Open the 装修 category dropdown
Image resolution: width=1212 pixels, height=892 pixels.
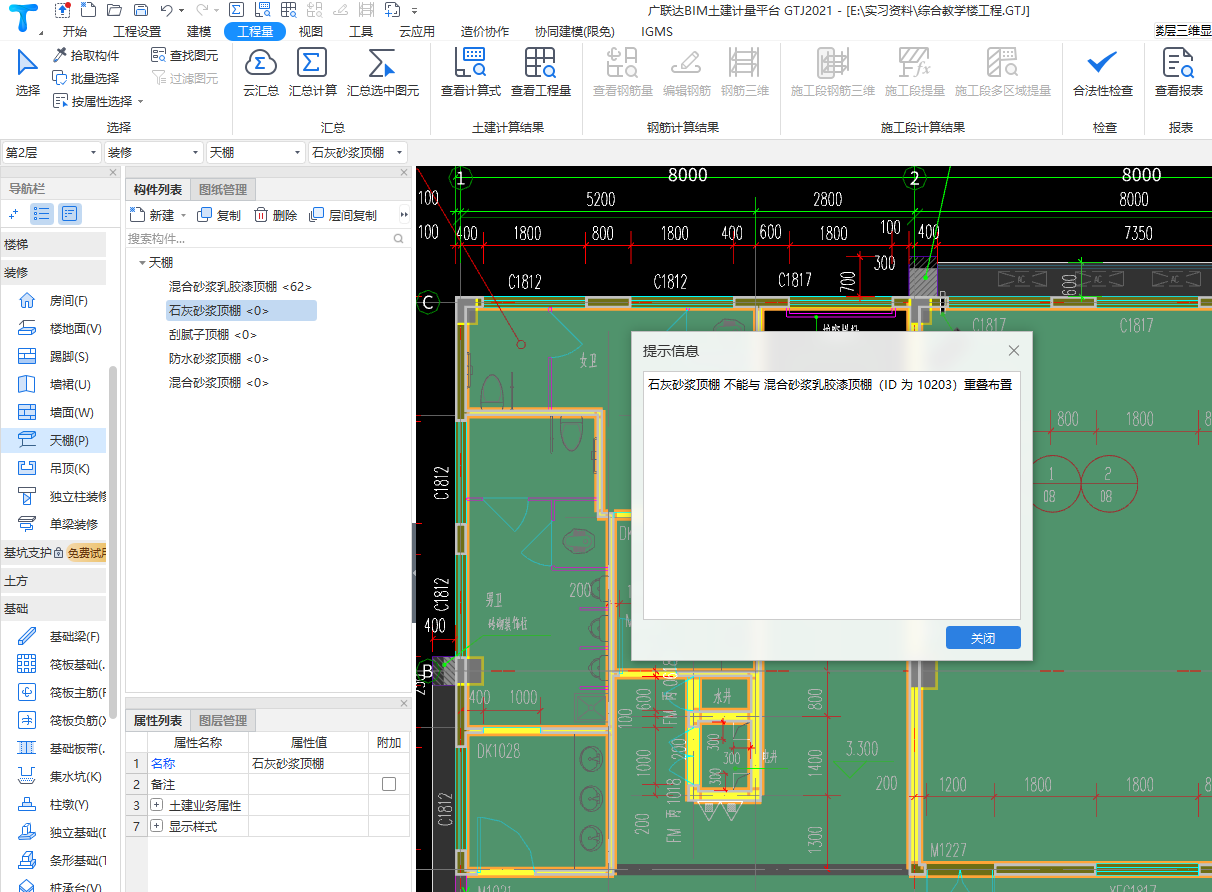click(x=153, y=152)
